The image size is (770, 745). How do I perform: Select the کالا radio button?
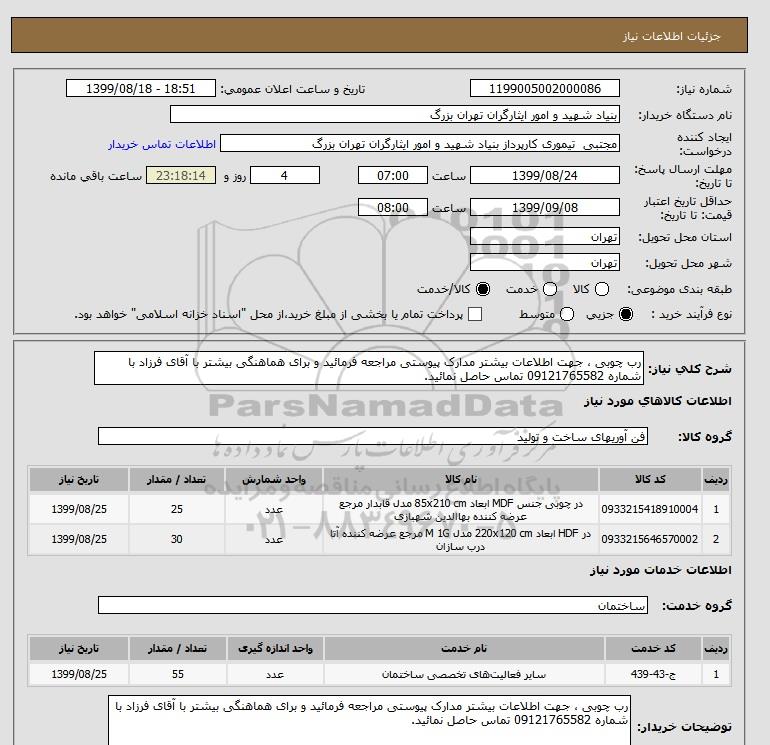[x=602, y=289]
